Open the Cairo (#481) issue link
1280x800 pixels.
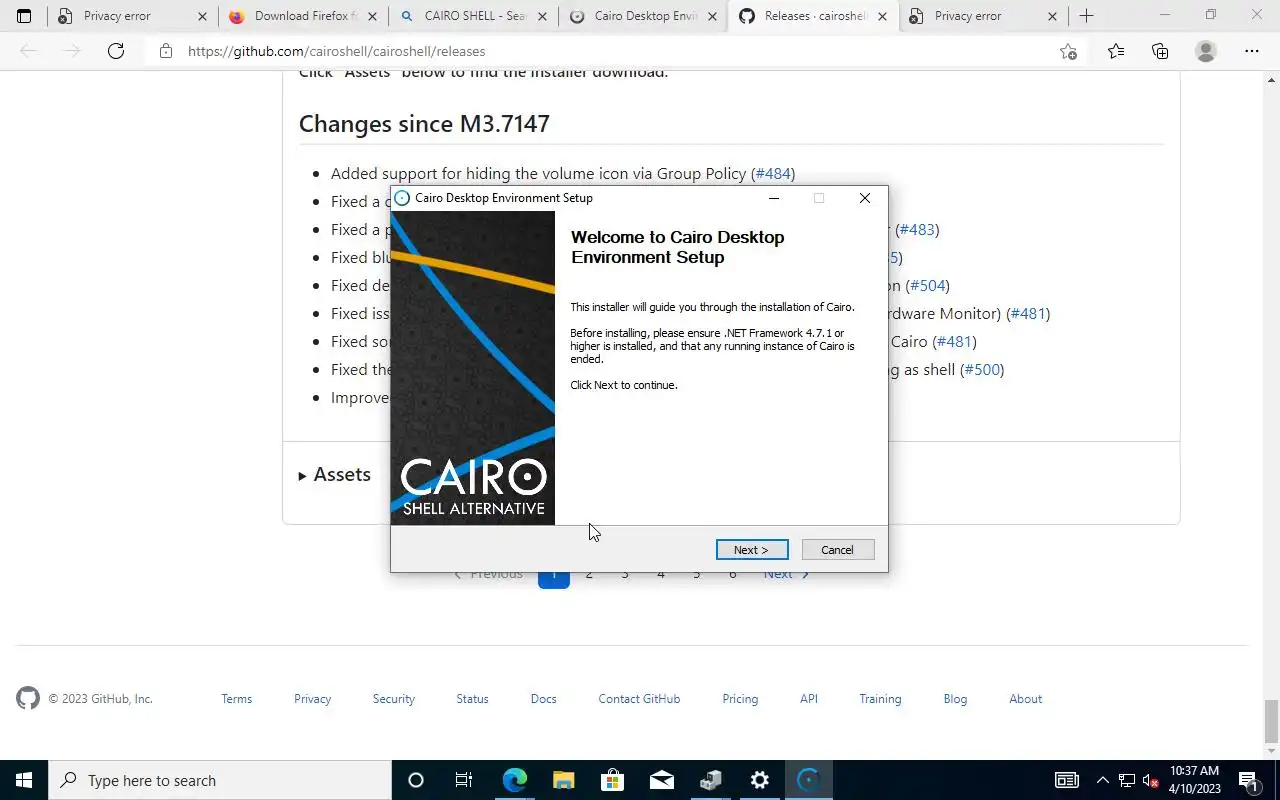[x=954, y=341]
